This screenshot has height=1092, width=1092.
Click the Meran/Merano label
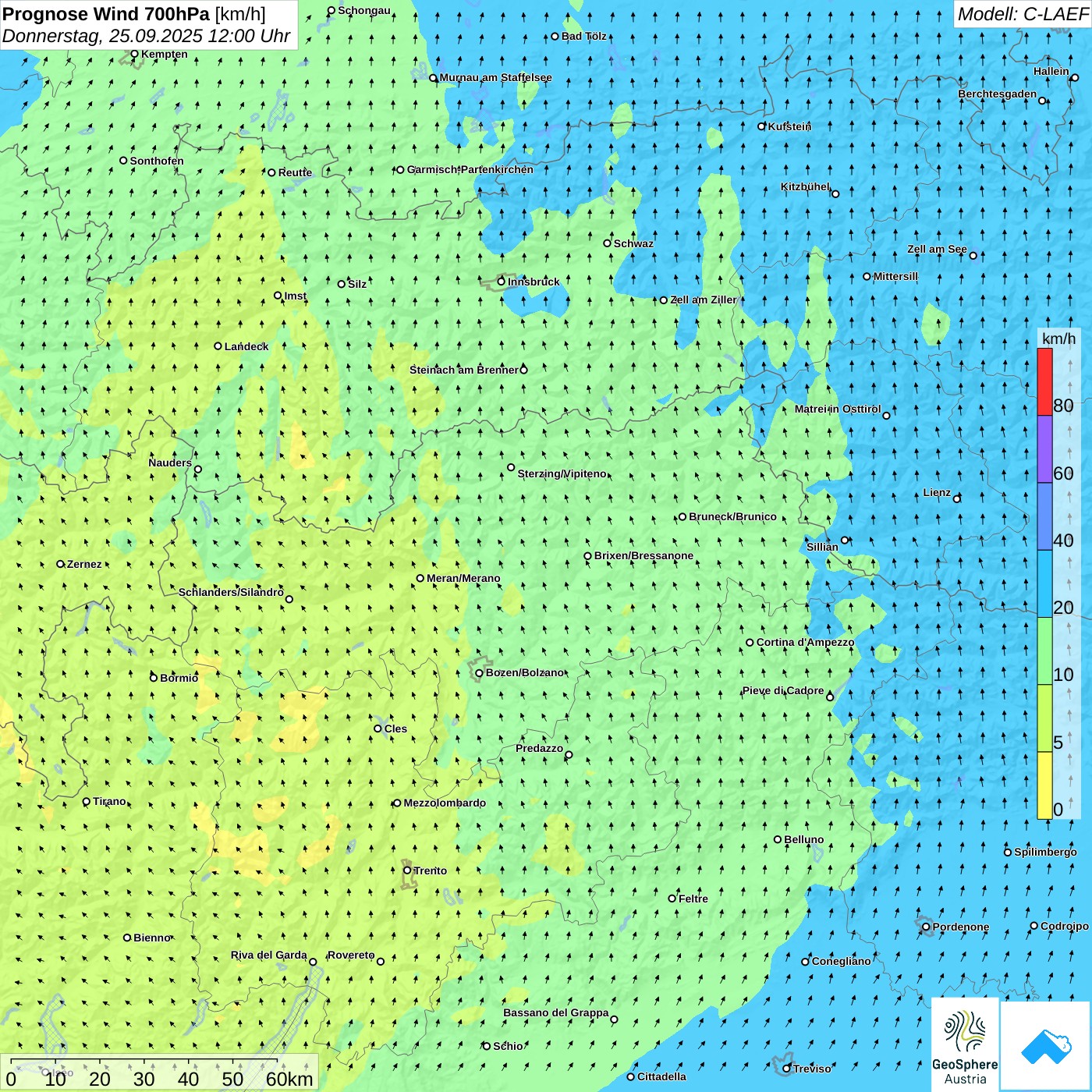[463, 578]
